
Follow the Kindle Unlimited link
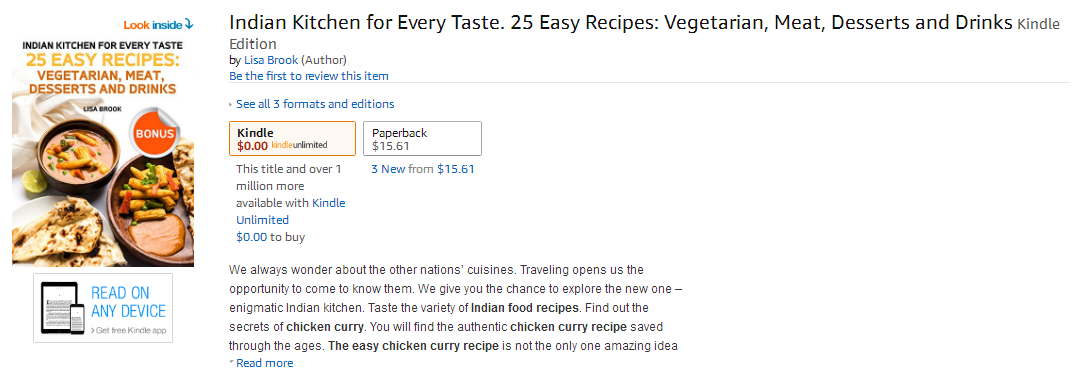290,211
